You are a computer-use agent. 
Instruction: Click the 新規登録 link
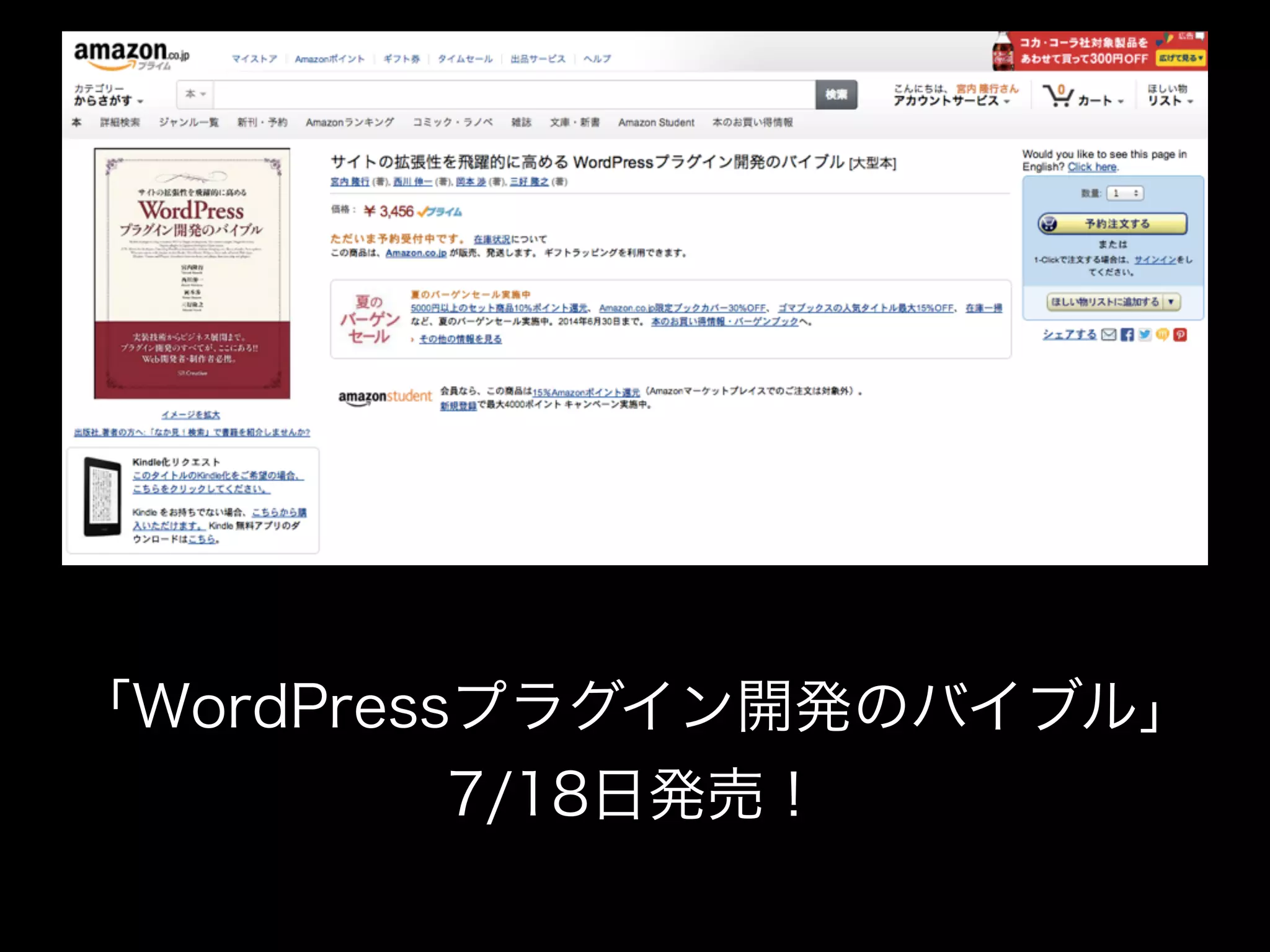click(458, 405)
